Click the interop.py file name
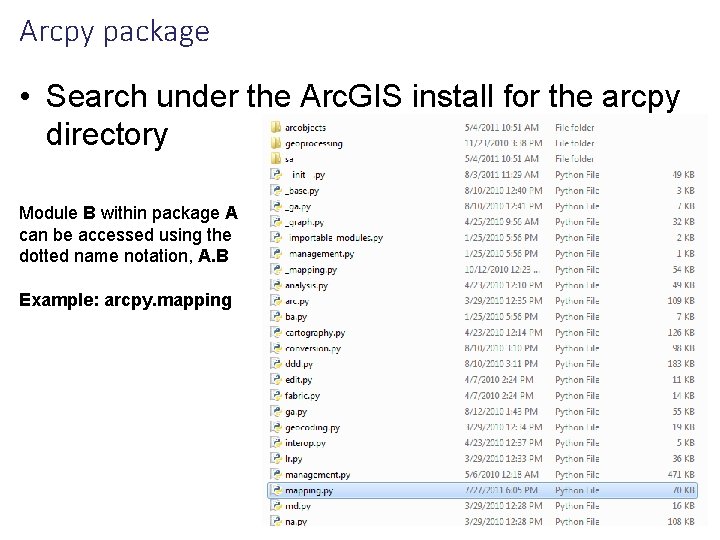The image size is (720, 540). coord(305,443)
